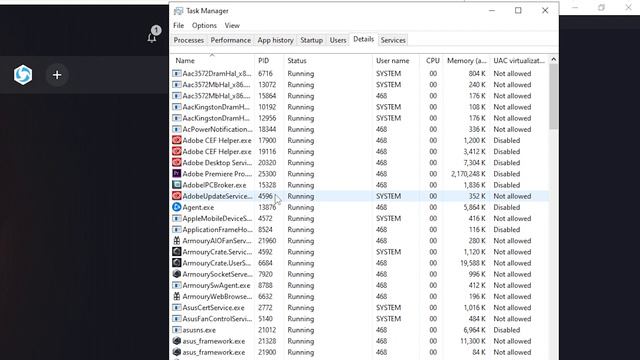640x360 pixels.
Task: Select the Details tab
Action: pyautogui.click(x=363, y=39)
